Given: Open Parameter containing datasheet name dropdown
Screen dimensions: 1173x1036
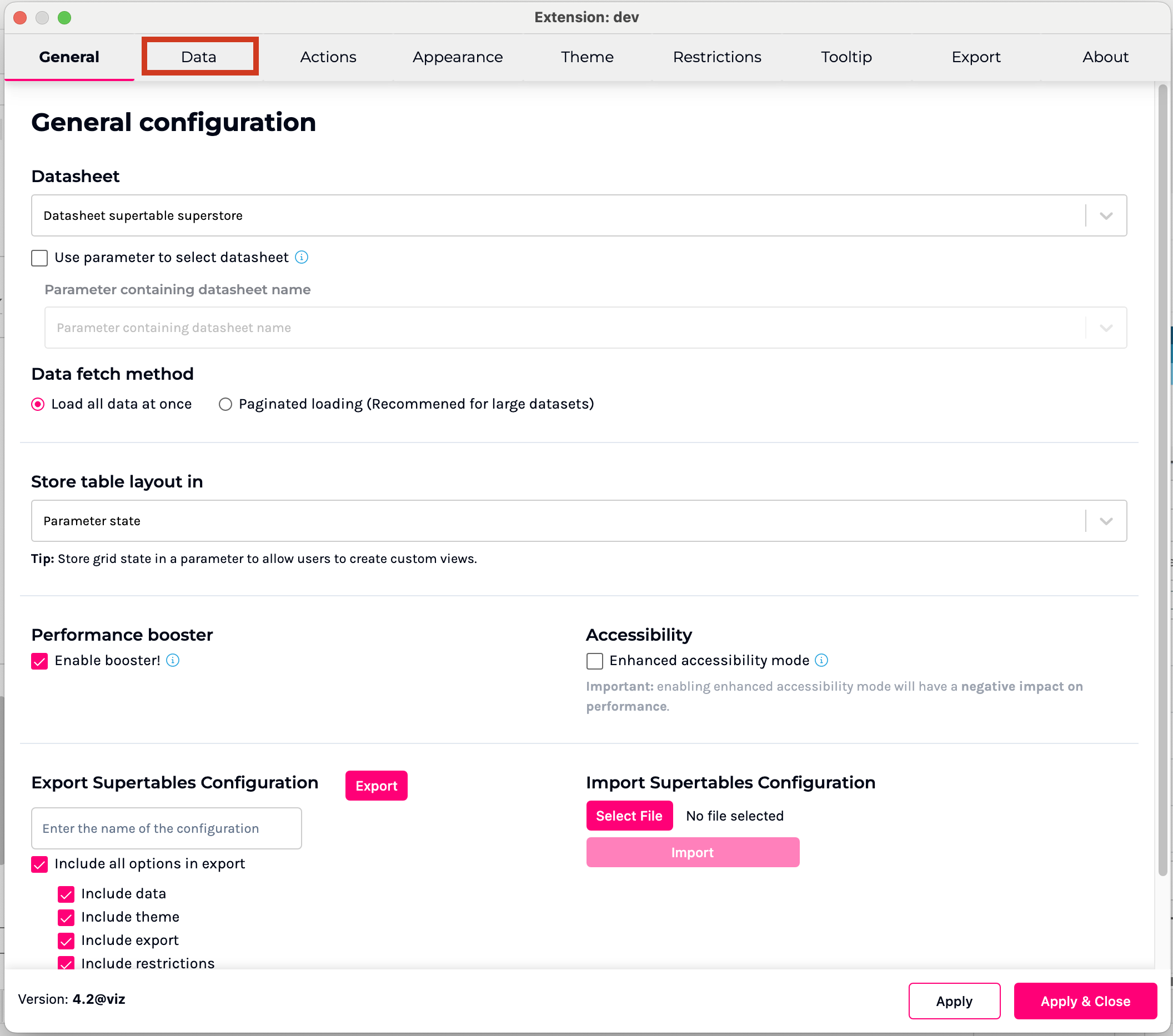Looking at the screenshot, I should pyautogui.click(x=585, y=328).
